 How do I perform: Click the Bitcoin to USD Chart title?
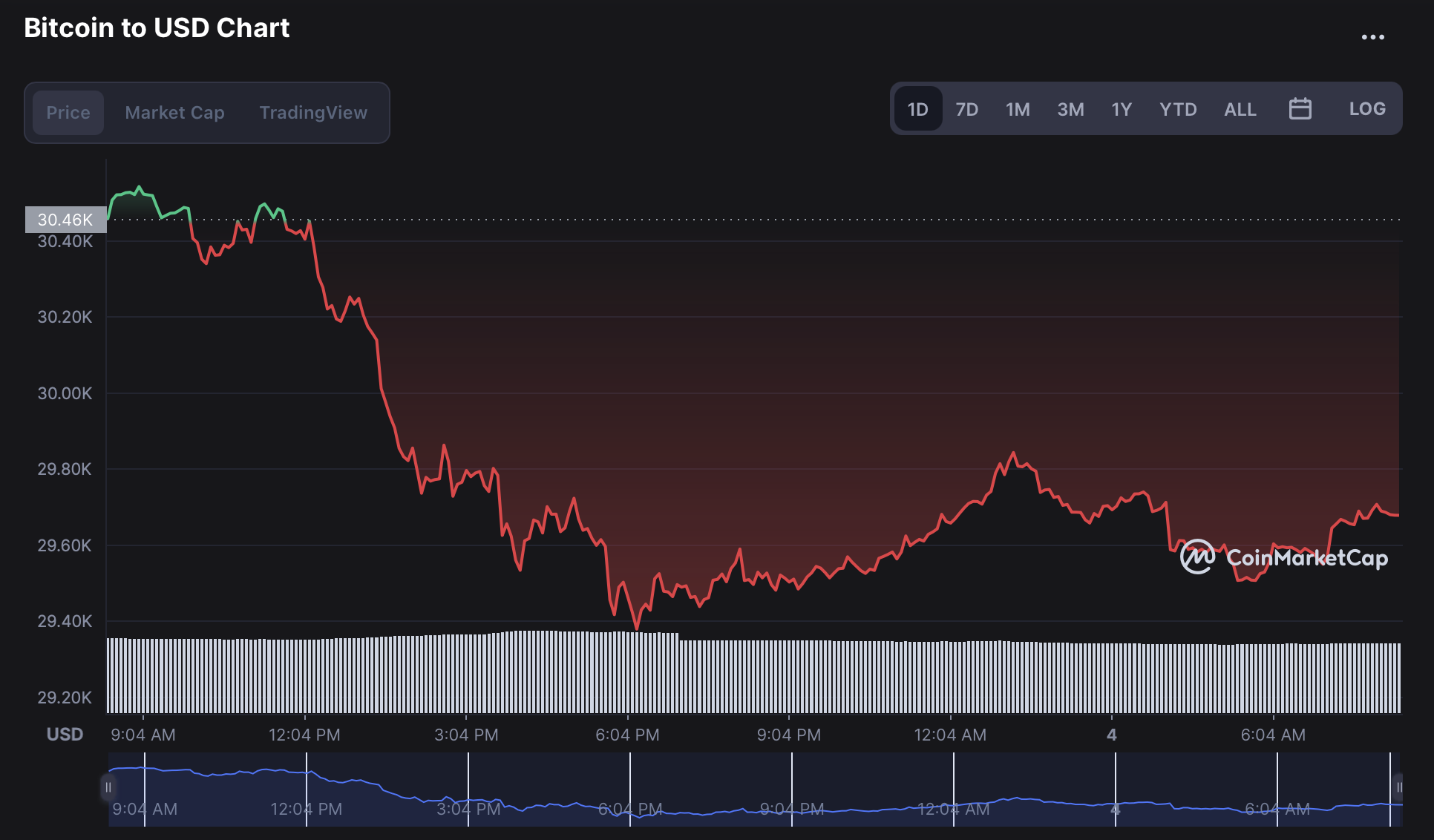(x=157, y=28)
